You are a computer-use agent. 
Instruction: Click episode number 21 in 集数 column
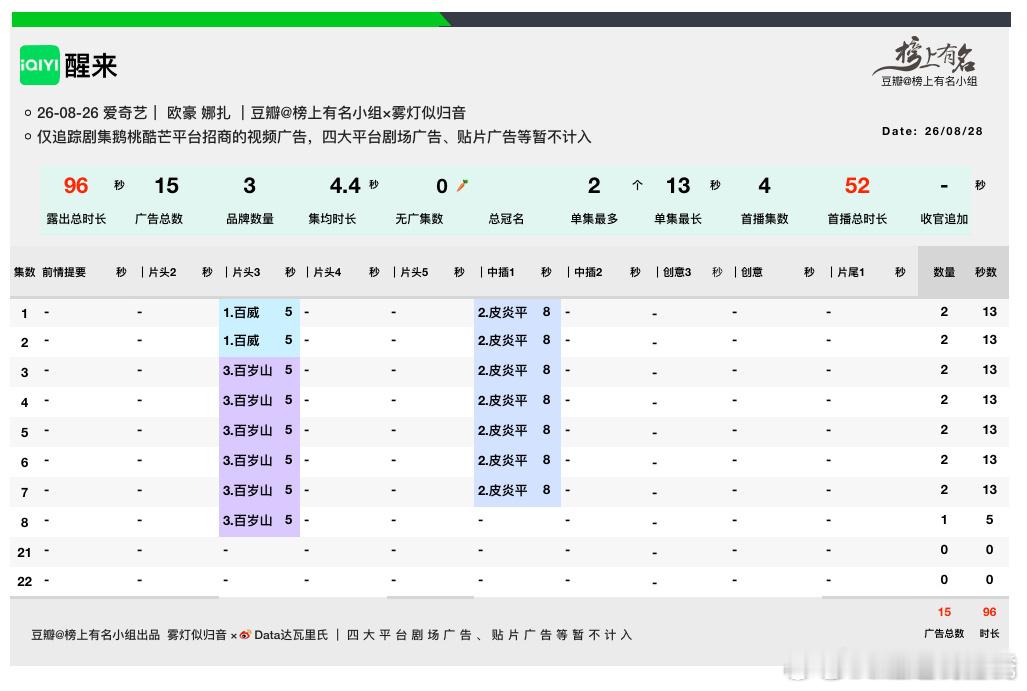point(24,552)
